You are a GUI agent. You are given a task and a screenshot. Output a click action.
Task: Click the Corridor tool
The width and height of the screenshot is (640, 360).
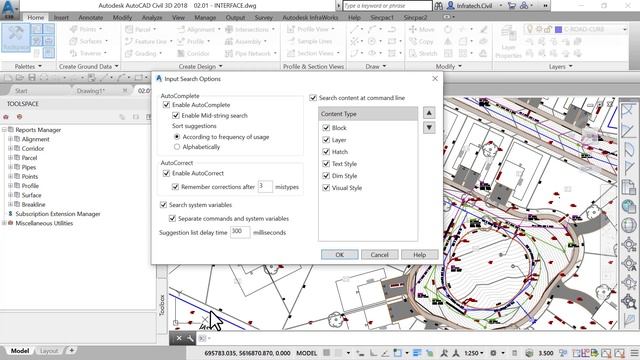point(193,53)
